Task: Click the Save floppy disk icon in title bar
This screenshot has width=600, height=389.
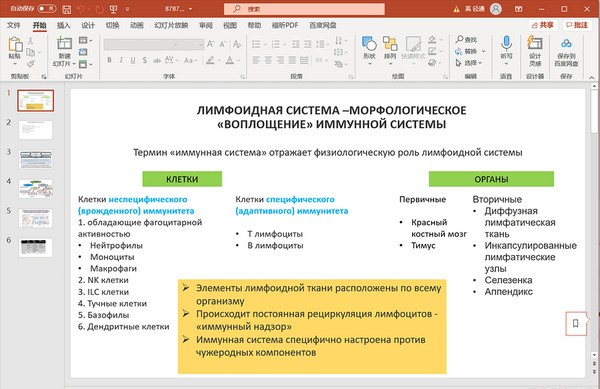Action: pos(67,9)
